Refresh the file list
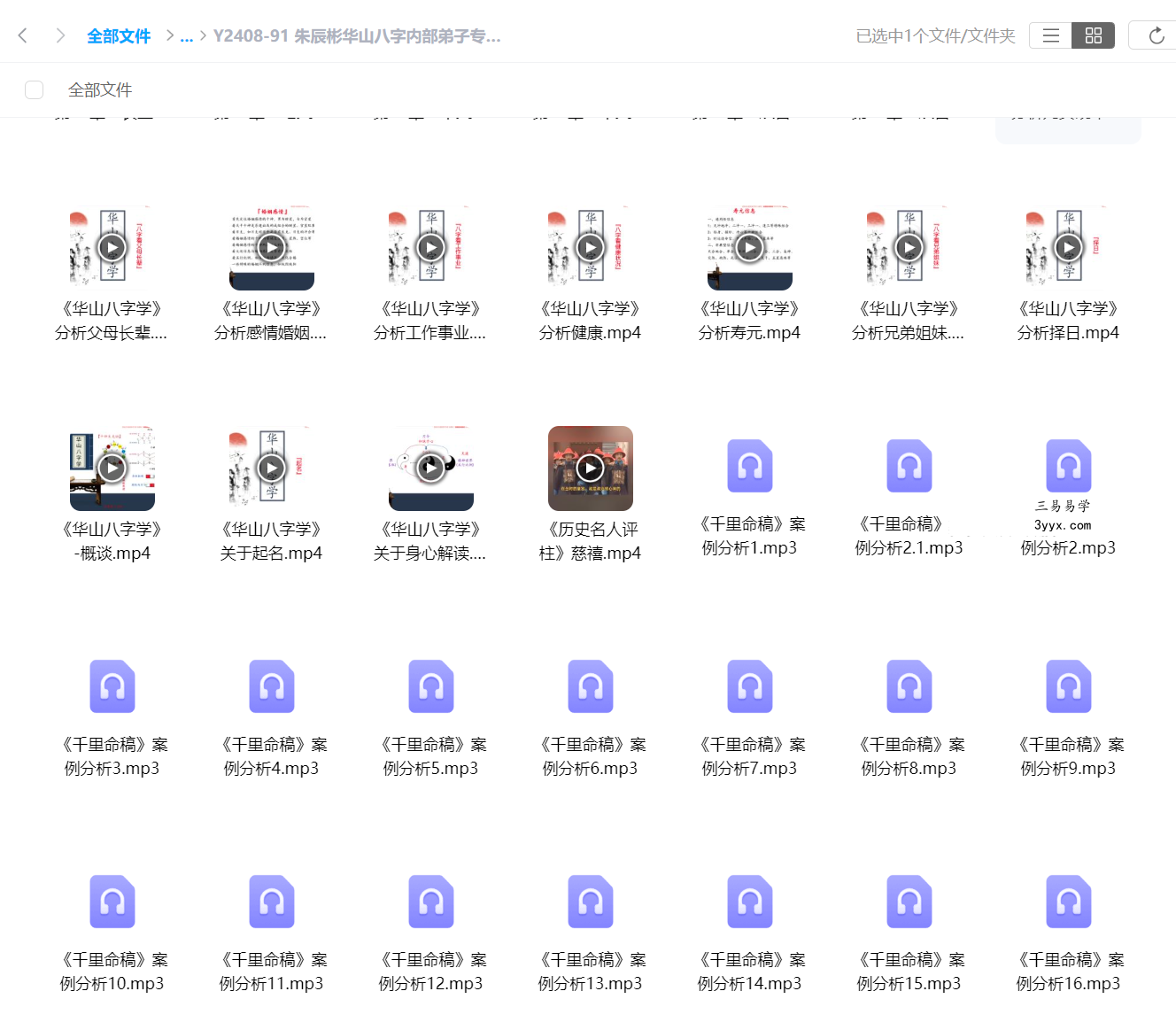The width and height of the screenshot is (1176, 1030). [x=1156, y=35]
